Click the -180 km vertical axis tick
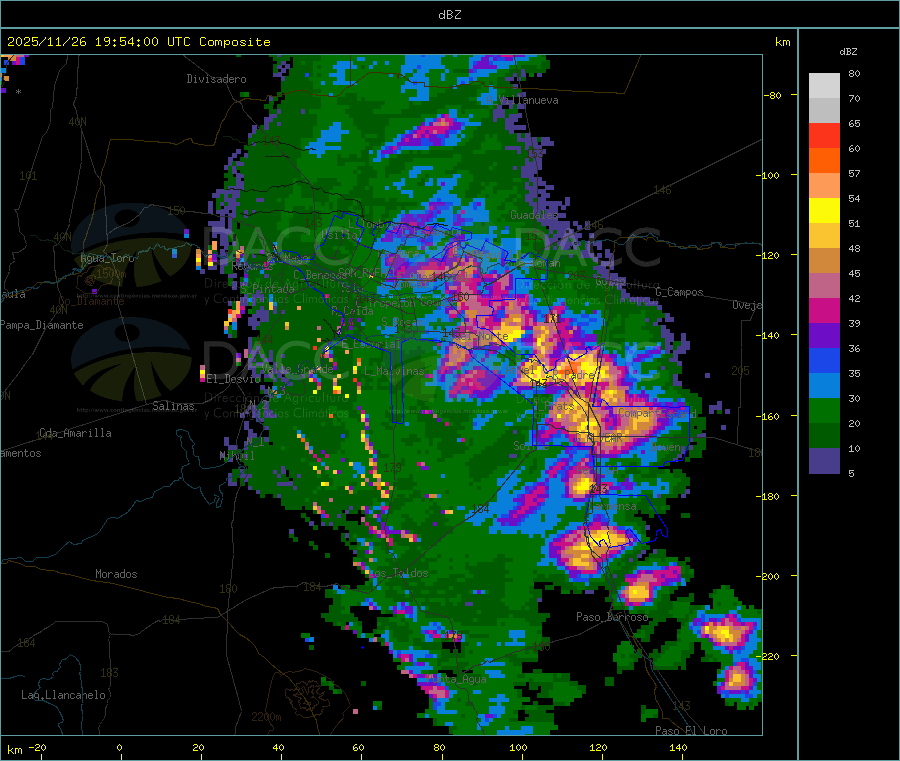 click(x=770, y=496)
